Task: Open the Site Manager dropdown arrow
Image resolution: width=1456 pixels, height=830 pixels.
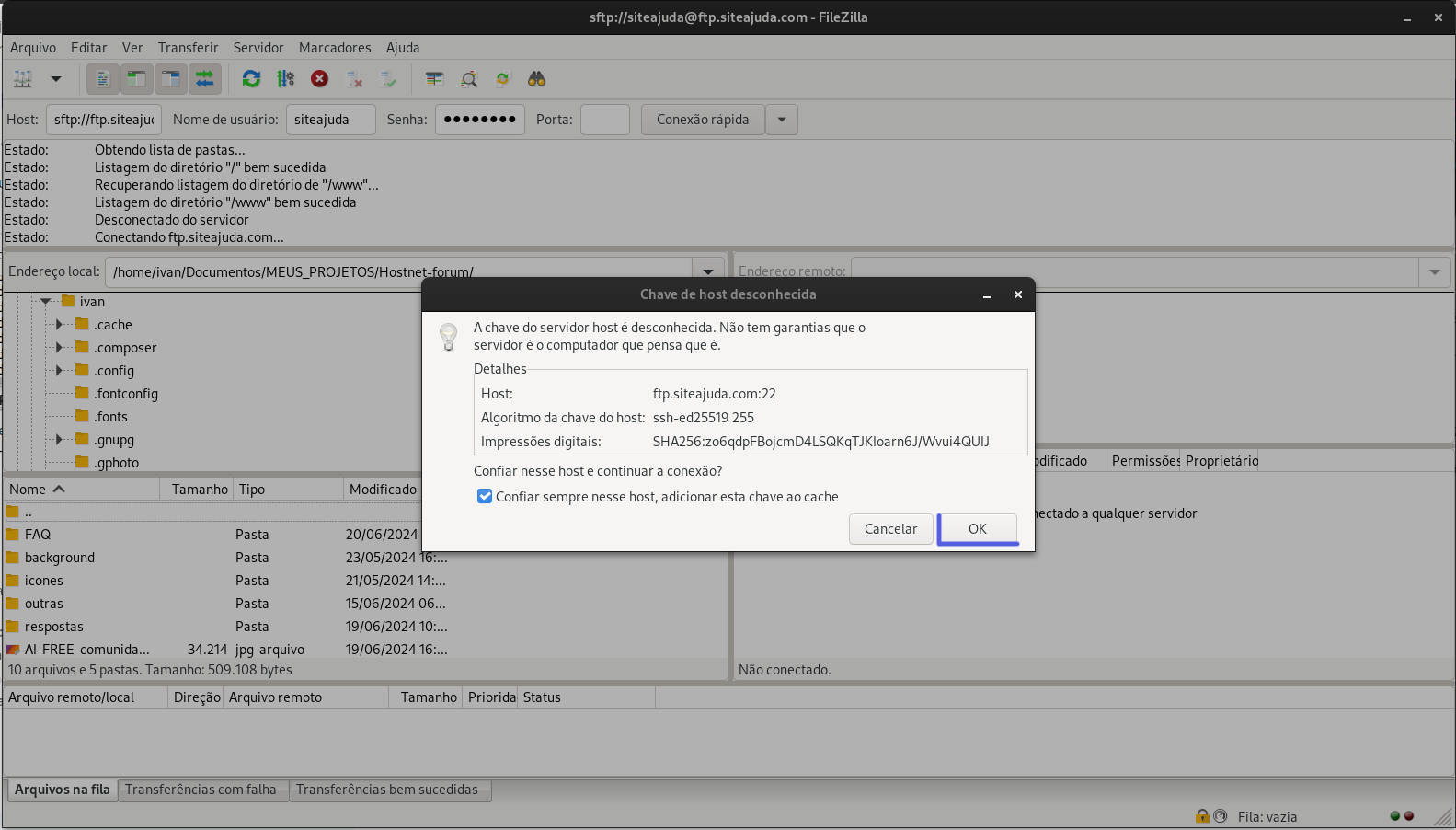Action: click(55, 79)
